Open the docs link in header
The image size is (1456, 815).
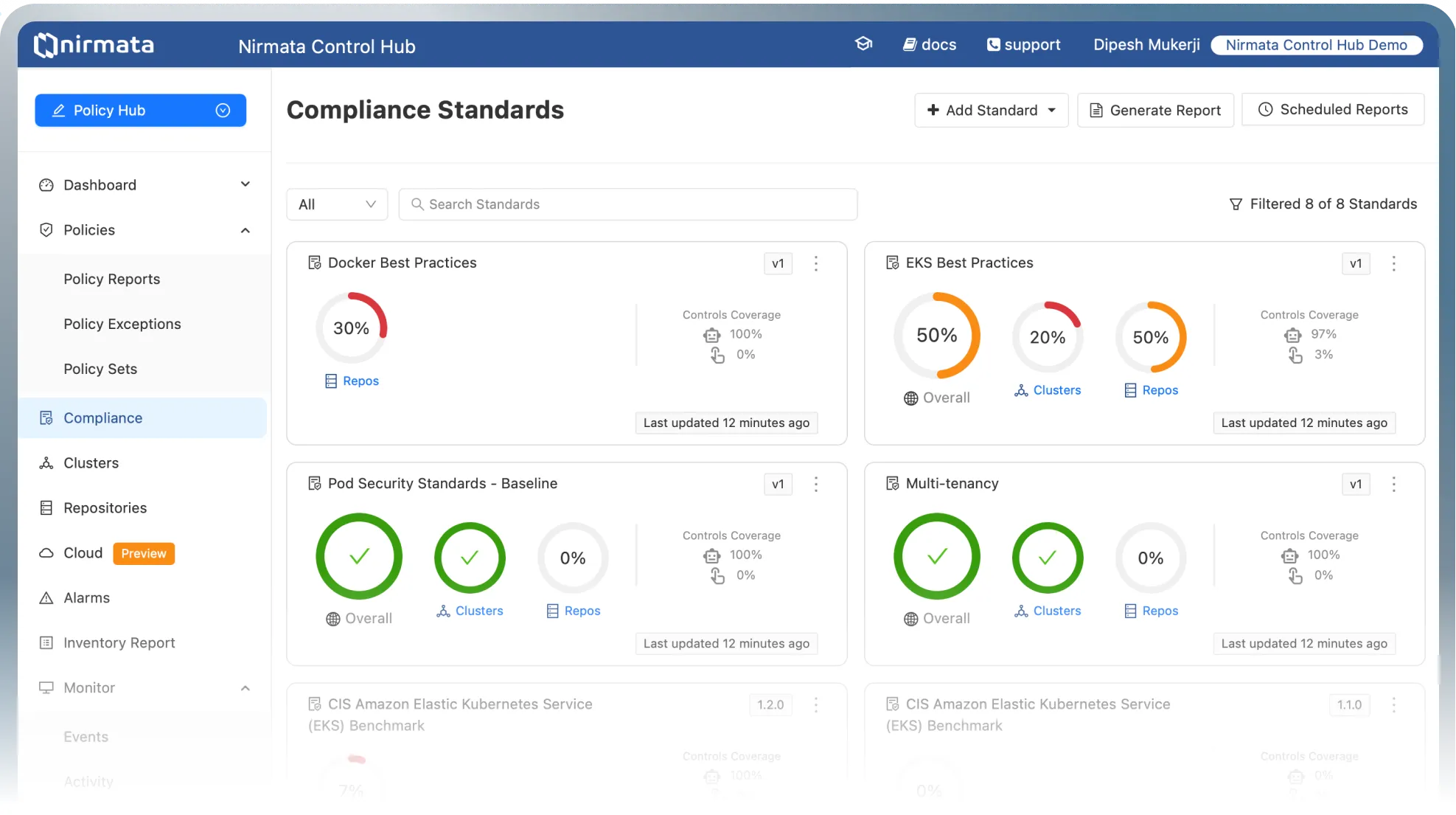coord(930,45)
